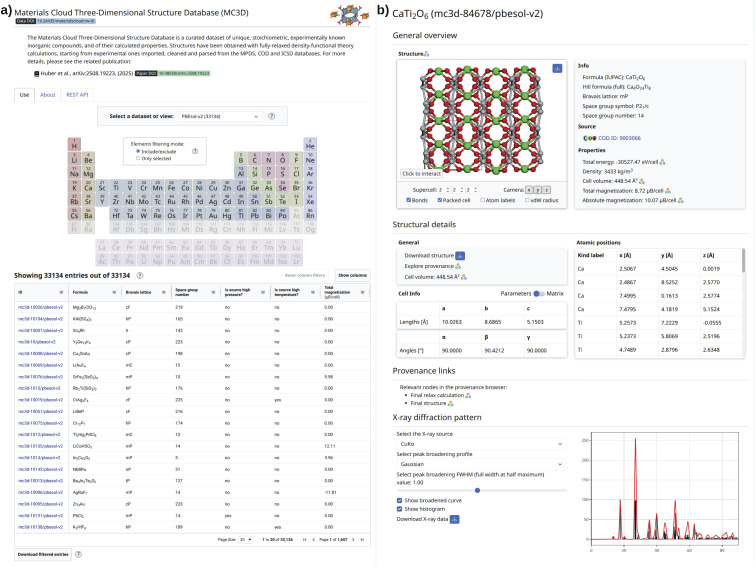The width and height of the screenshot is (756, 567).
Task: Open provenance icon beside Total magnetization
Action: pos(668,191)
